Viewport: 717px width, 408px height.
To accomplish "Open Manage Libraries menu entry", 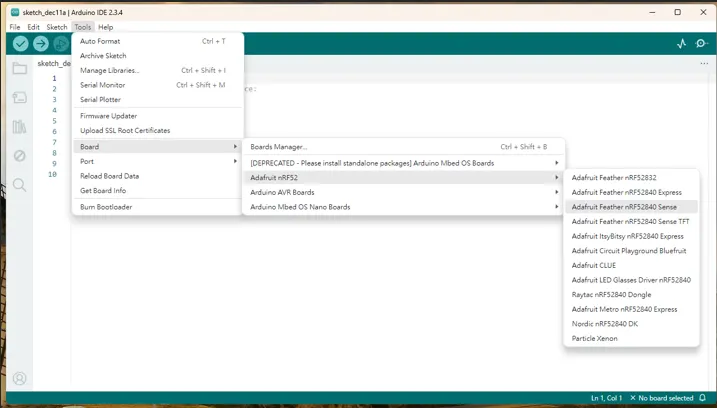I will tap(157, 70).
